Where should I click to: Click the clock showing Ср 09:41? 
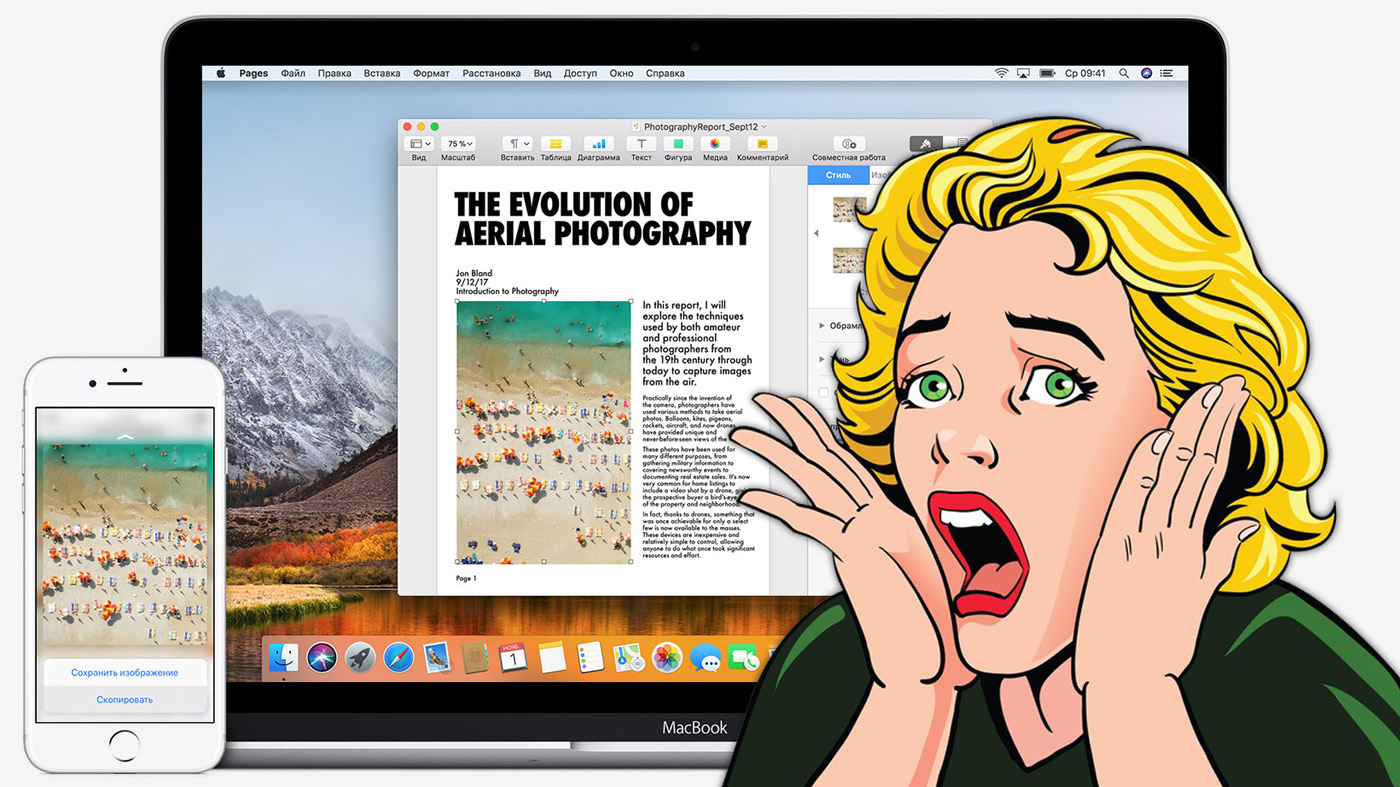(1085, 73)
